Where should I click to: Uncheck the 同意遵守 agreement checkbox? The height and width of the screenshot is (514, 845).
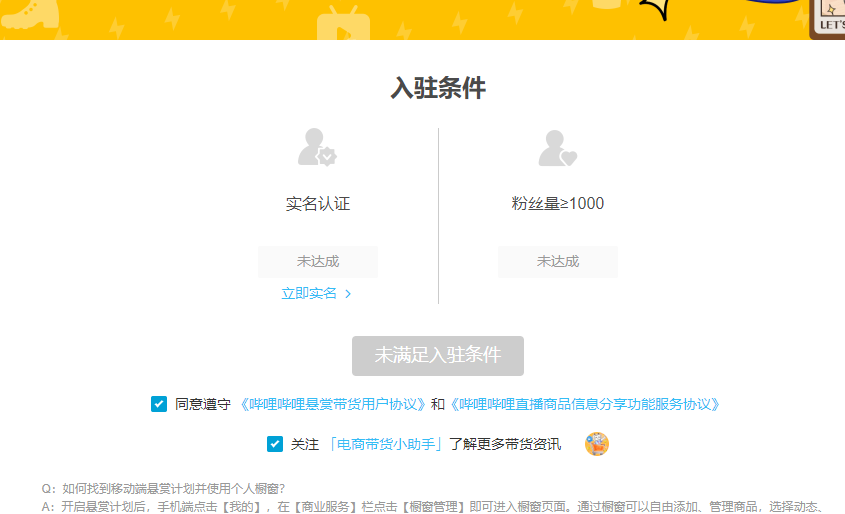click(159, 404)
